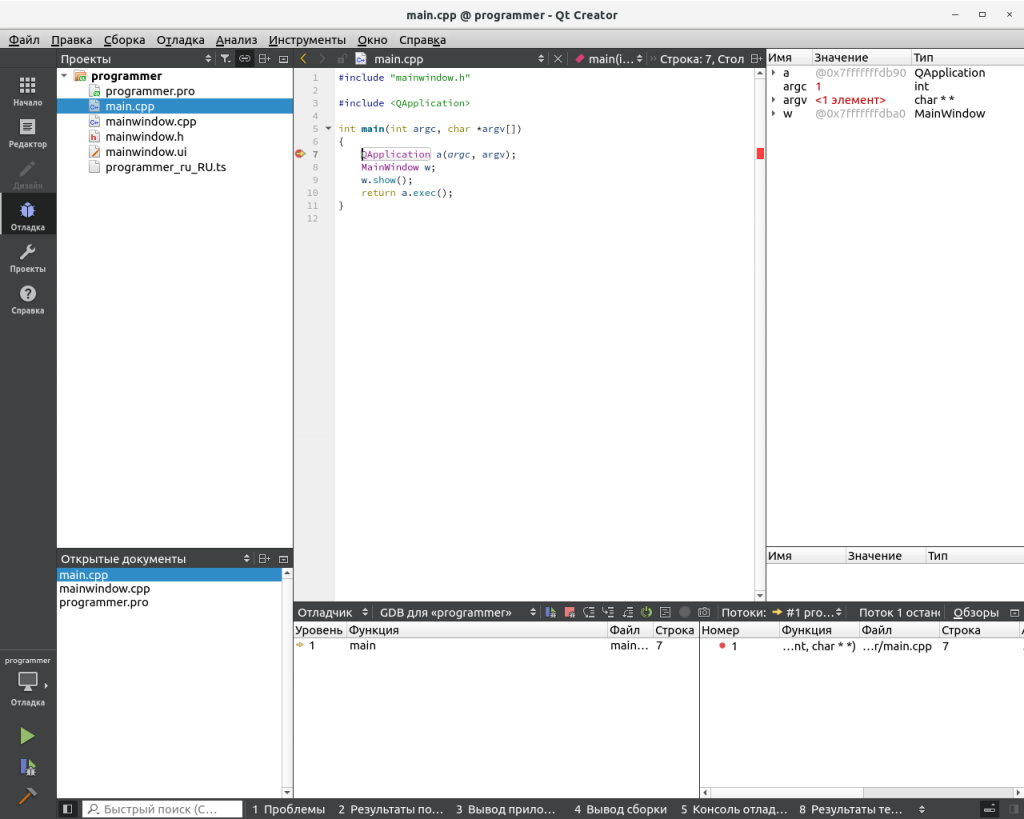Step over in debugger toolbar
The height and width of the screenshot is (819, 1024).
pos(589,612)
